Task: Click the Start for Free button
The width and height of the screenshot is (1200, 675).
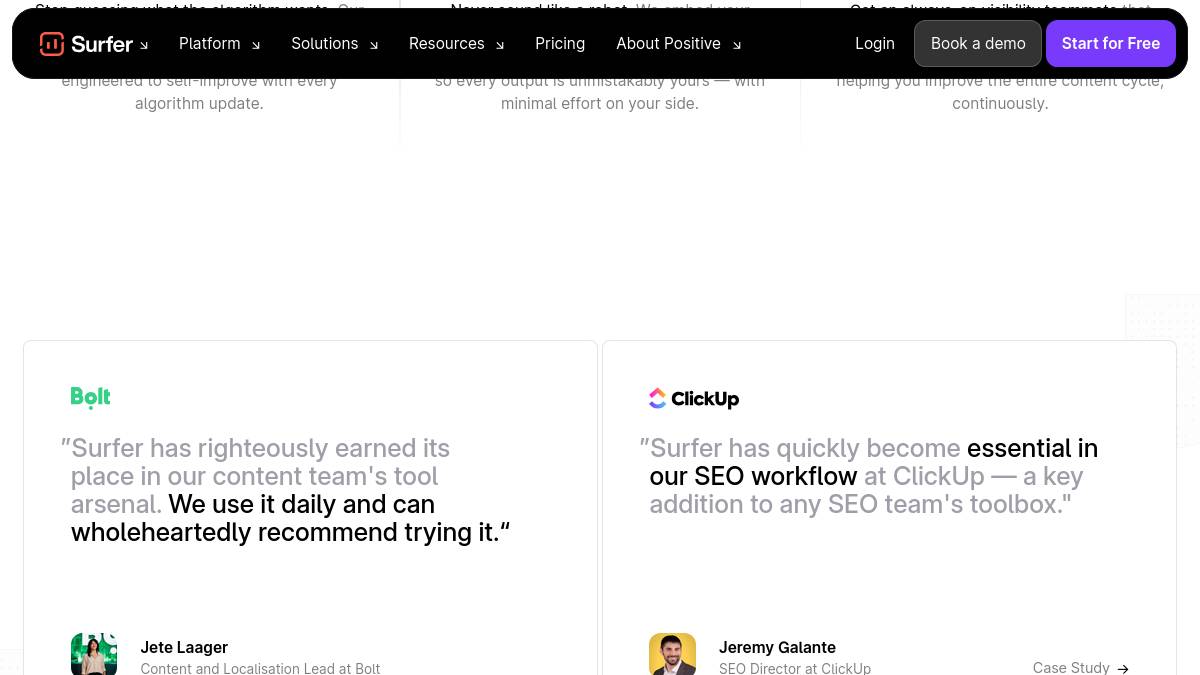Action: coord(1111,44)
